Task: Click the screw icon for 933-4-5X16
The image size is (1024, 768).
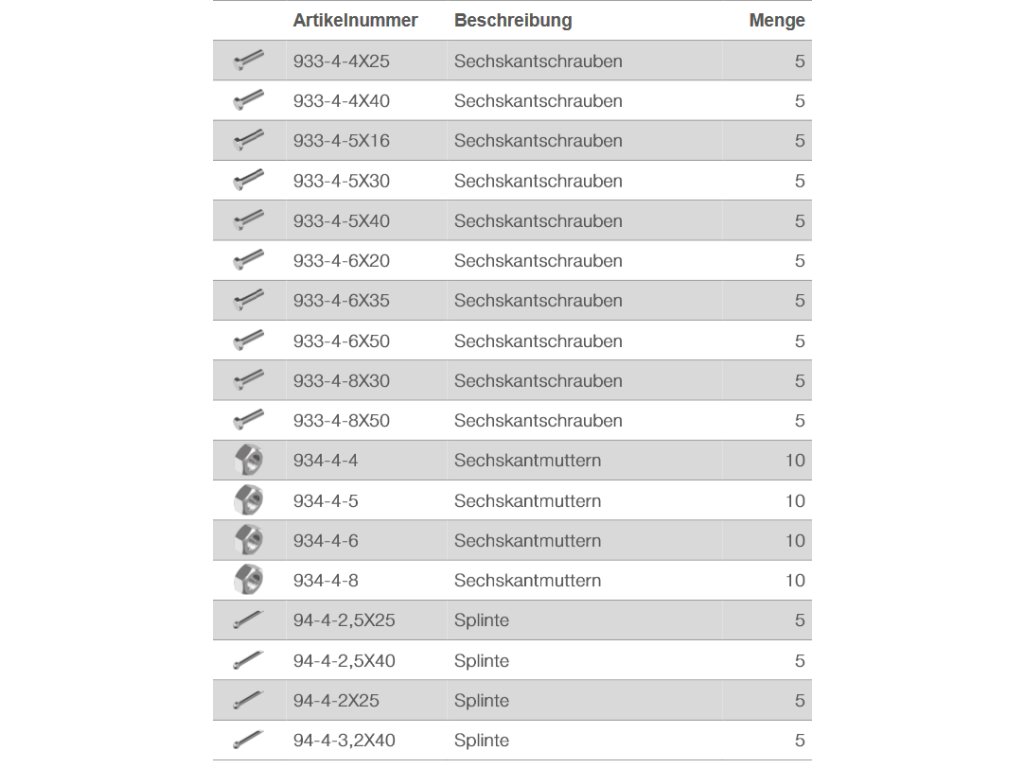Action: click(248, 140)
